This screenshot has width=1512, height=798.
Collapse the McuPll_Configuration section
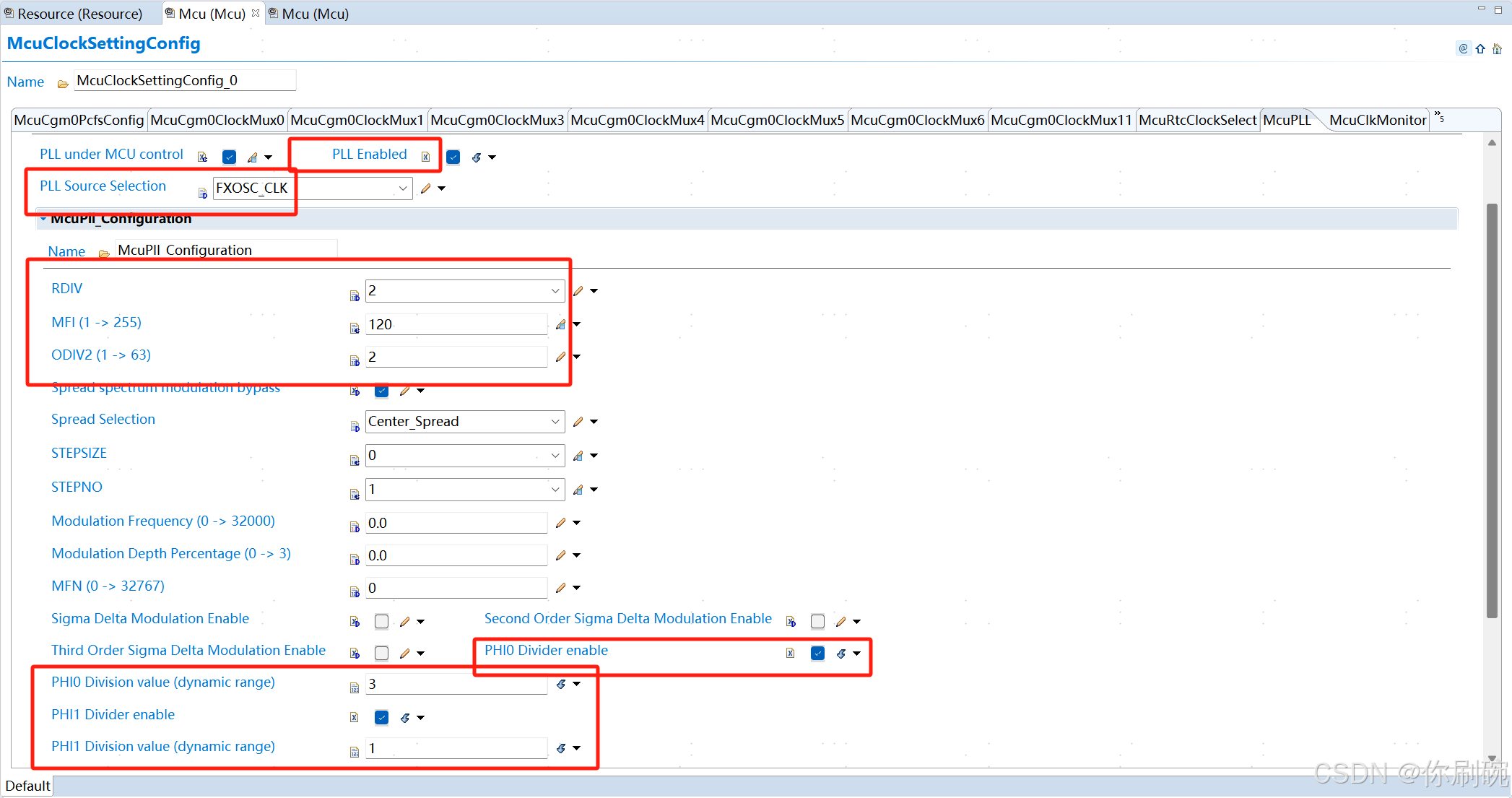click(x=43, y=219)
